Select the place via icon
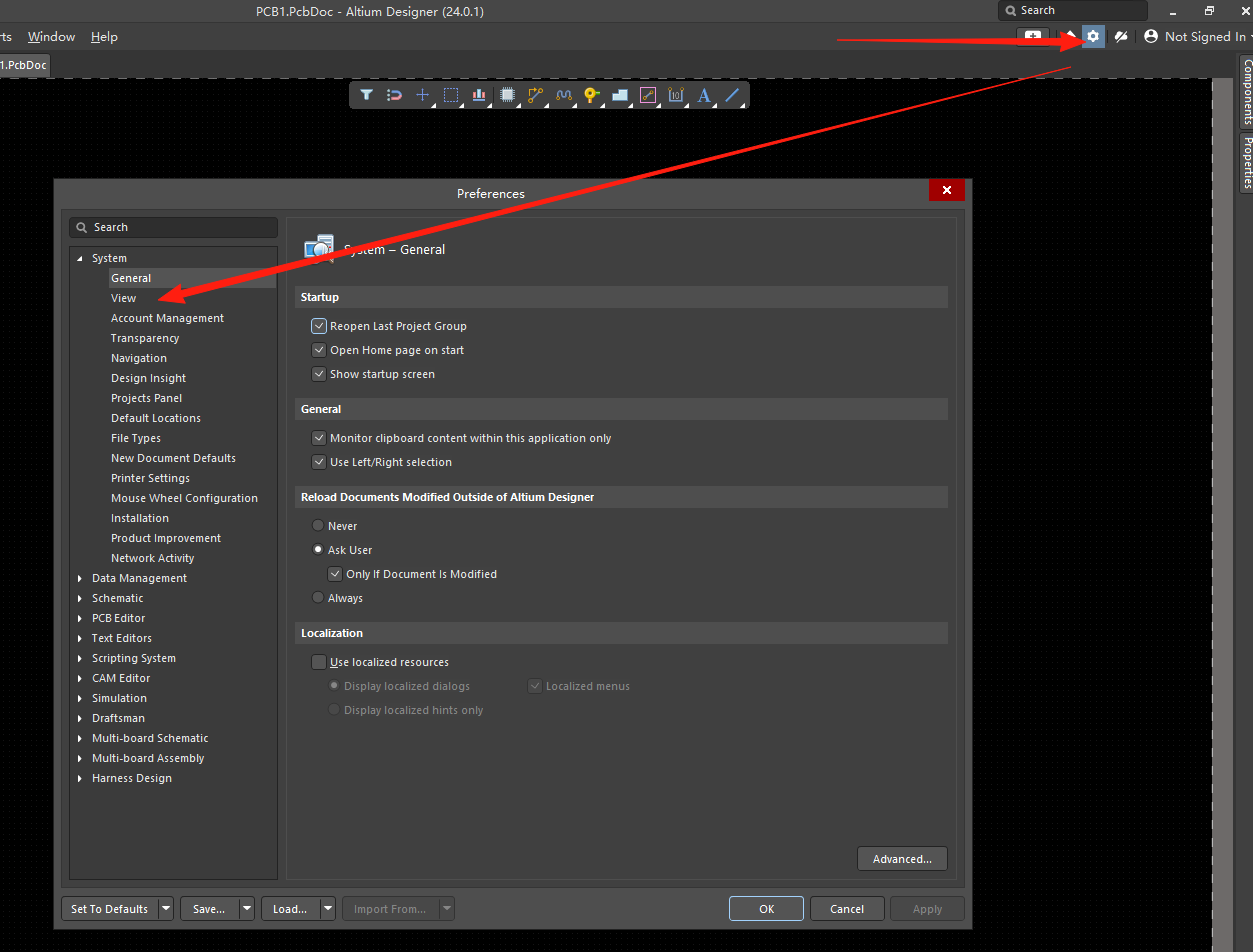Viewport: 1253px width, 952px height. (x=592, y=95)
